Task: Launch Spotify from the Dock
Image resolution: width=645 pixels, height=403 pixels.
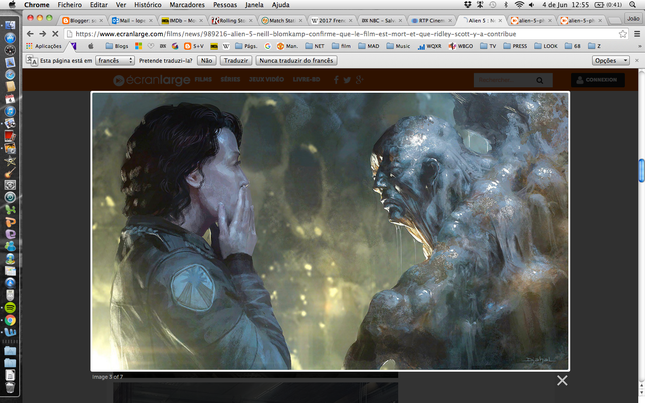Action: [x=10, y=307]
